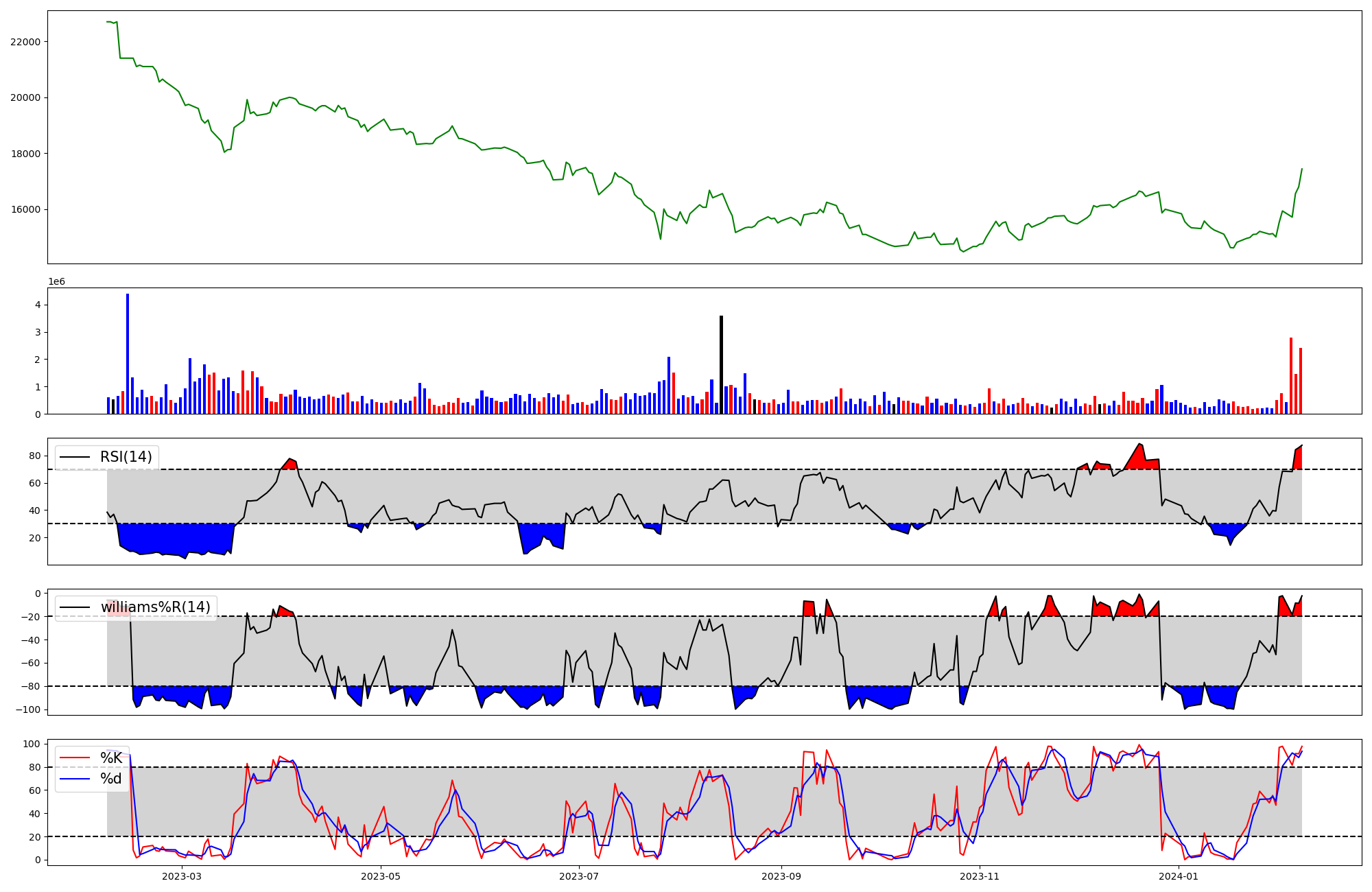1372x892 pixels.
Task: Click the RSI(14) legend entry
Action: click(126, 457)
